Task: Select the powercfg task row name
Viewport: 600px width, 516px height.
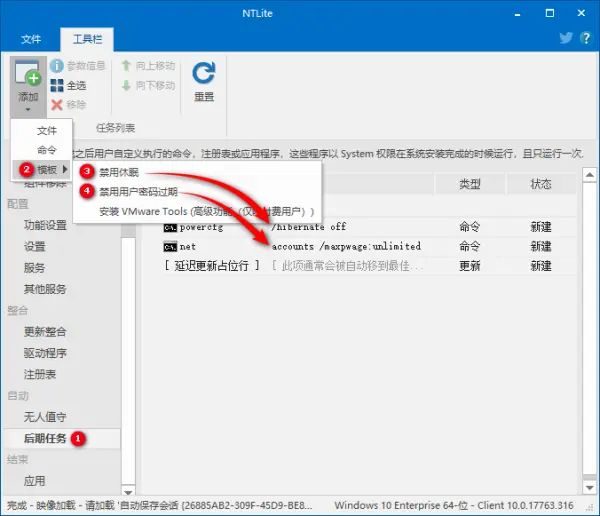Action: click(x=201, y=227)
